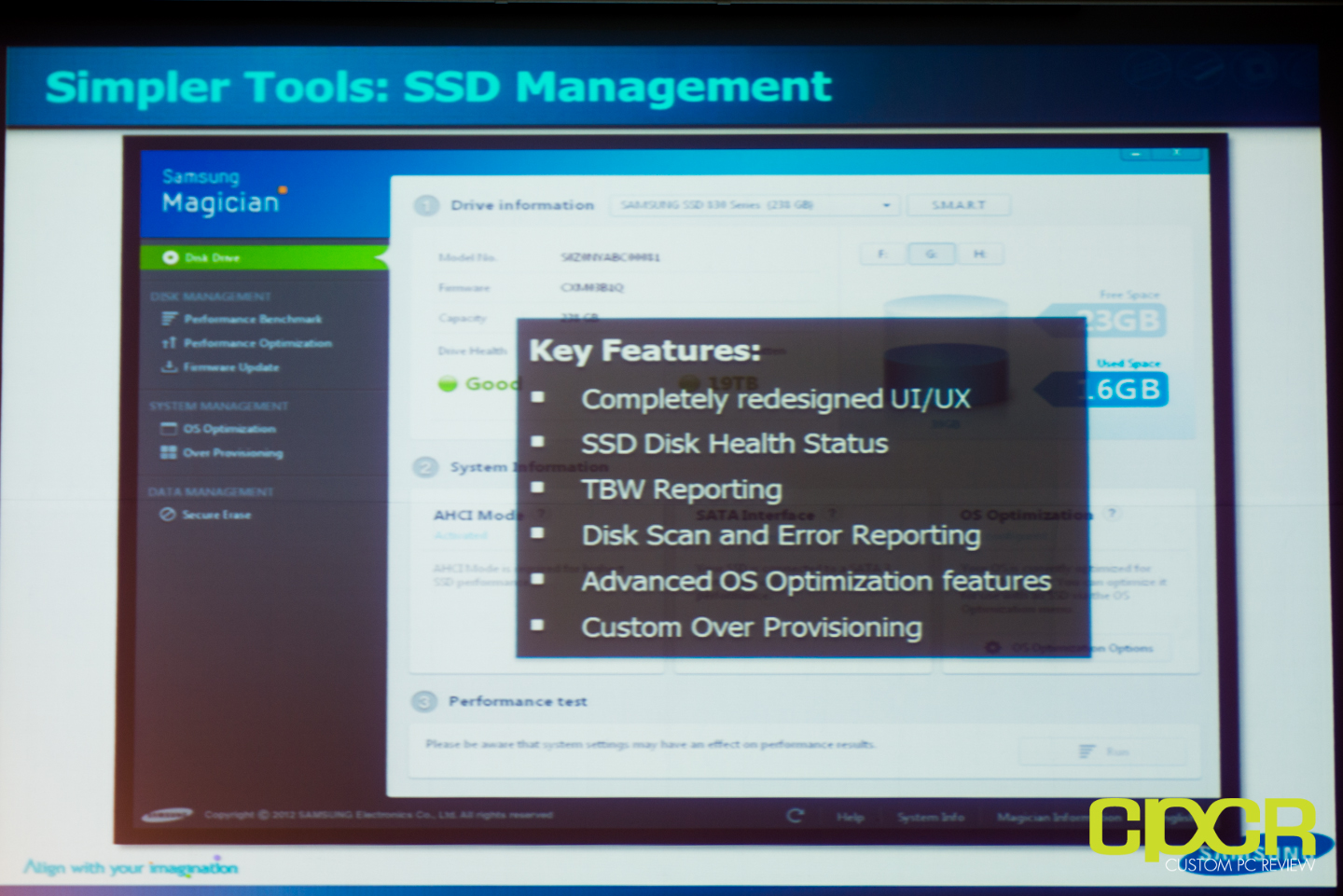Click the help icon next to OS Optimization heading
This screenshot has height=896, width=1343.
coord(1112,513)
